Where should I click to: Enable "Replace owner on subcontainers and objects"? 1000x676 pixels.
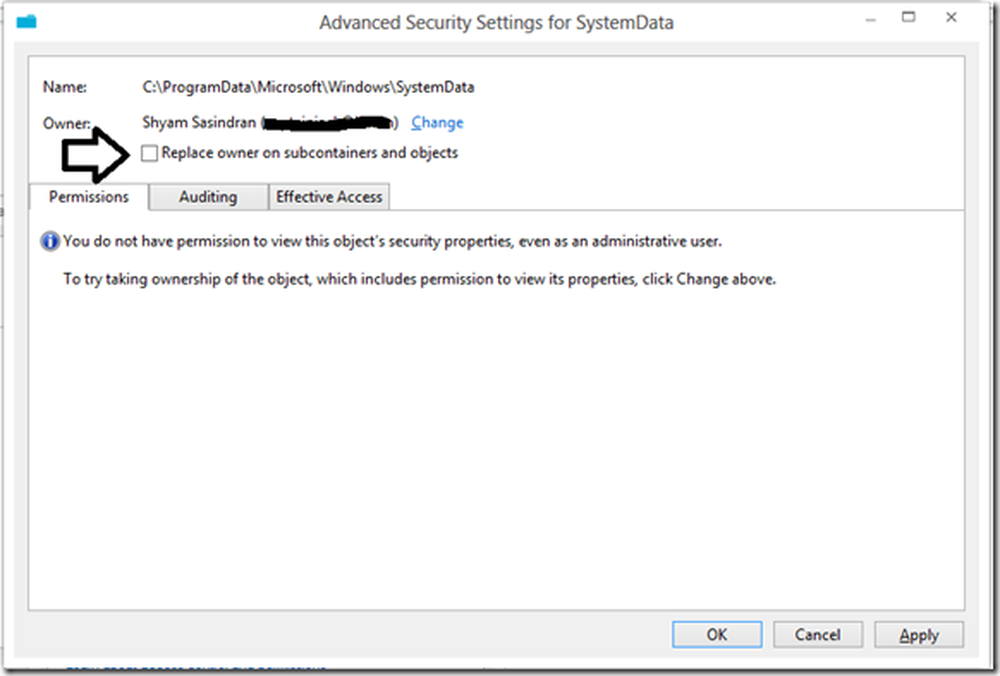pyautogui.click(x=150, y=153)
